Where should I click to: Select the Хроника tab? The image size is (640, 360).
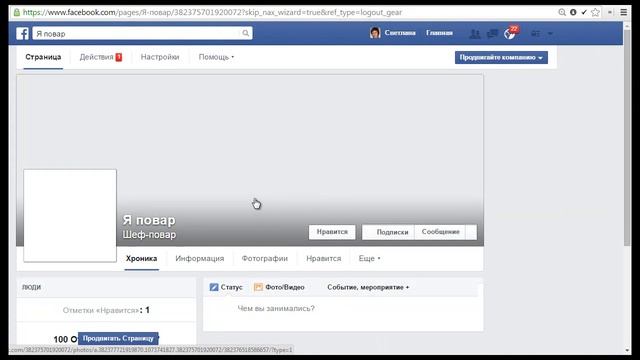click(142, 258)
